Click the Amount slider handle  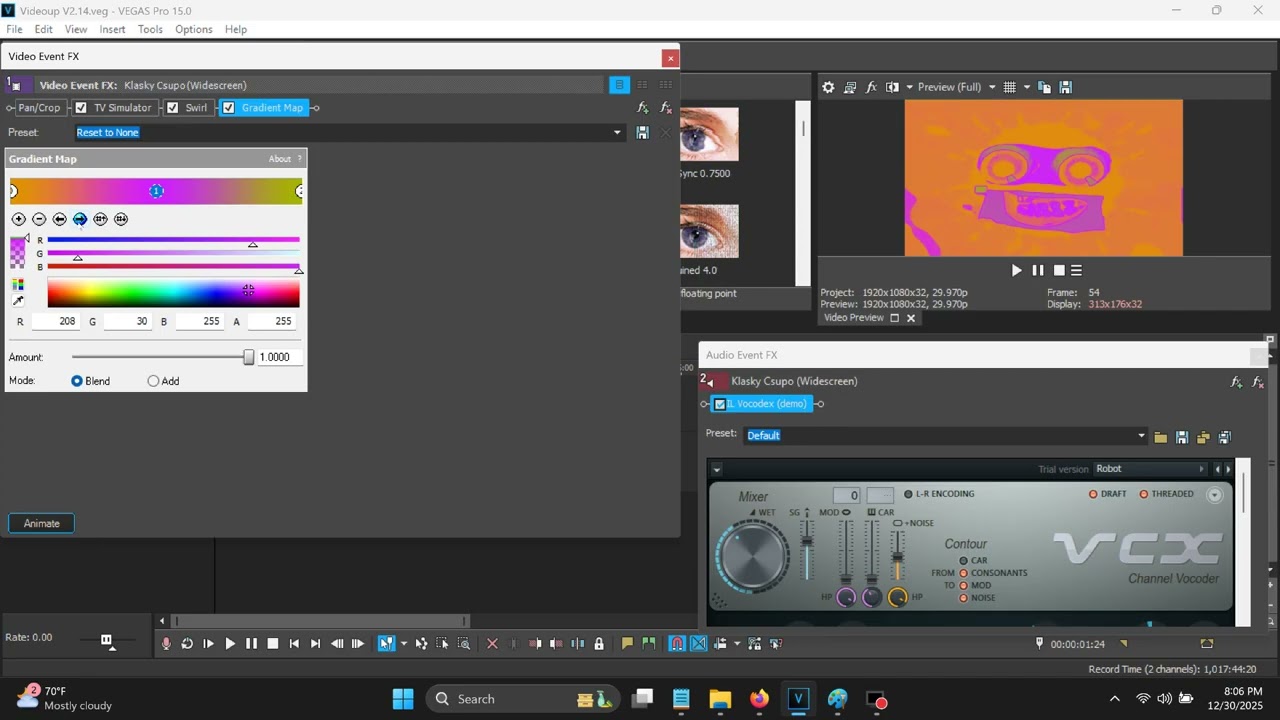249,357
